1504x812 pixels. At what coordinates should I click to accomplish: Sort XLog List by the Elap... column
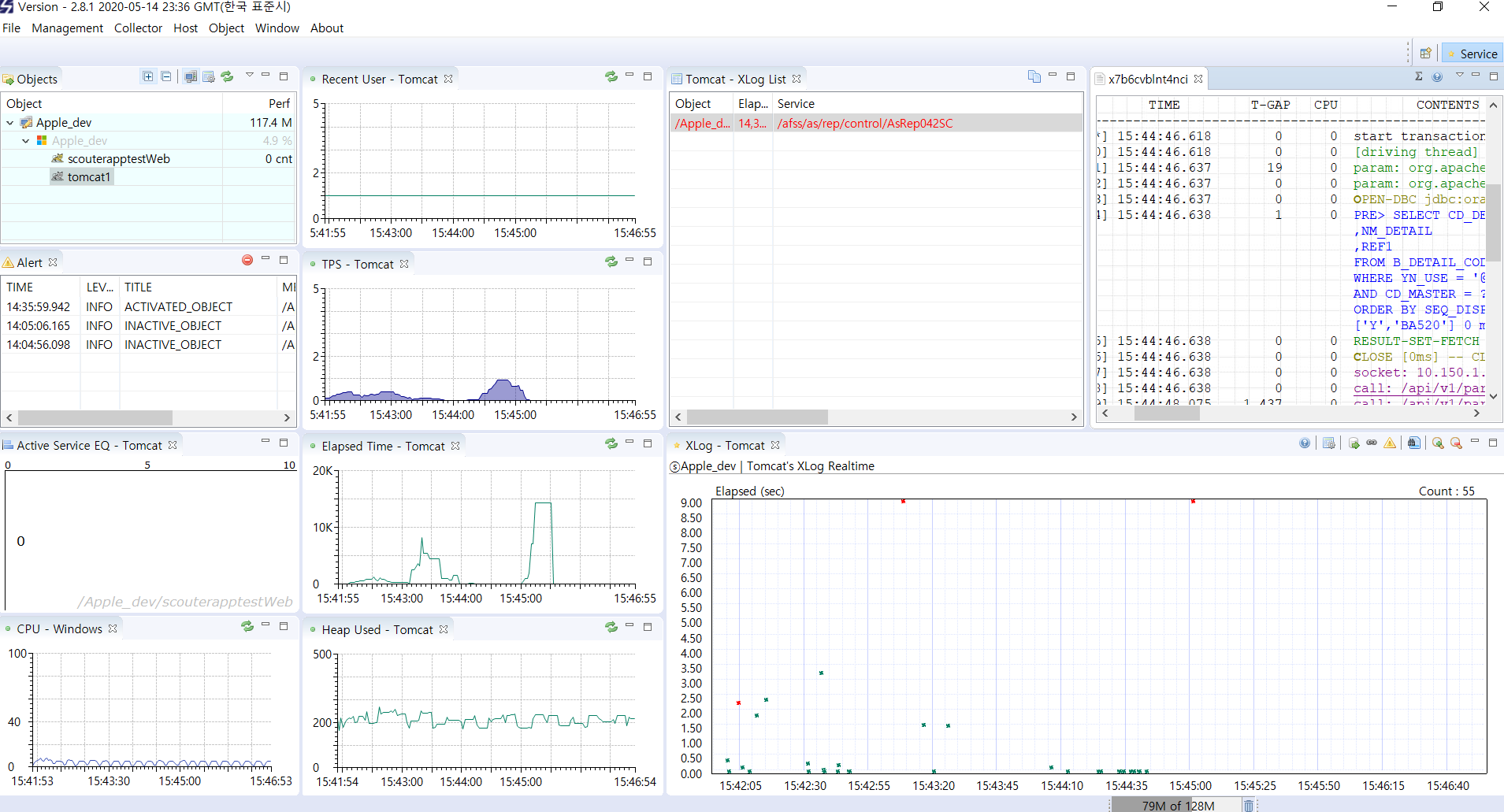click(753, 104)
